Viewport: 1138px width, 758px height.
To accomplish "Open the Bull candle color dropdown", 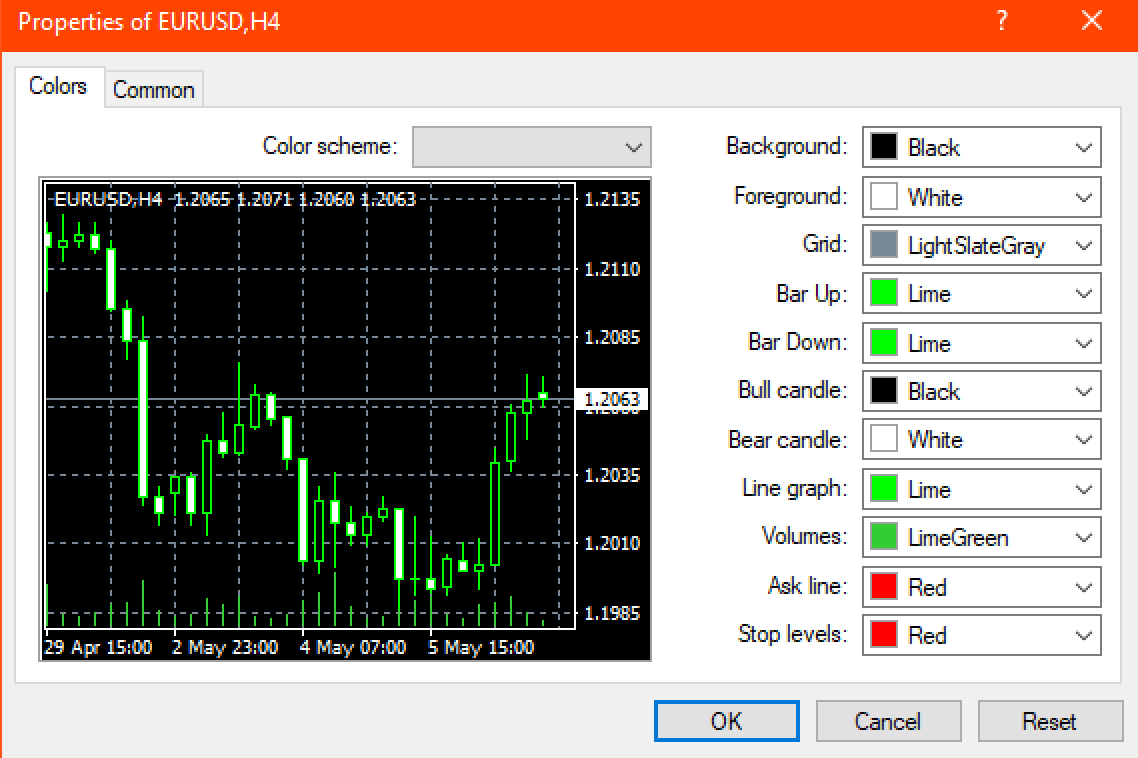I will coord(981,391).
